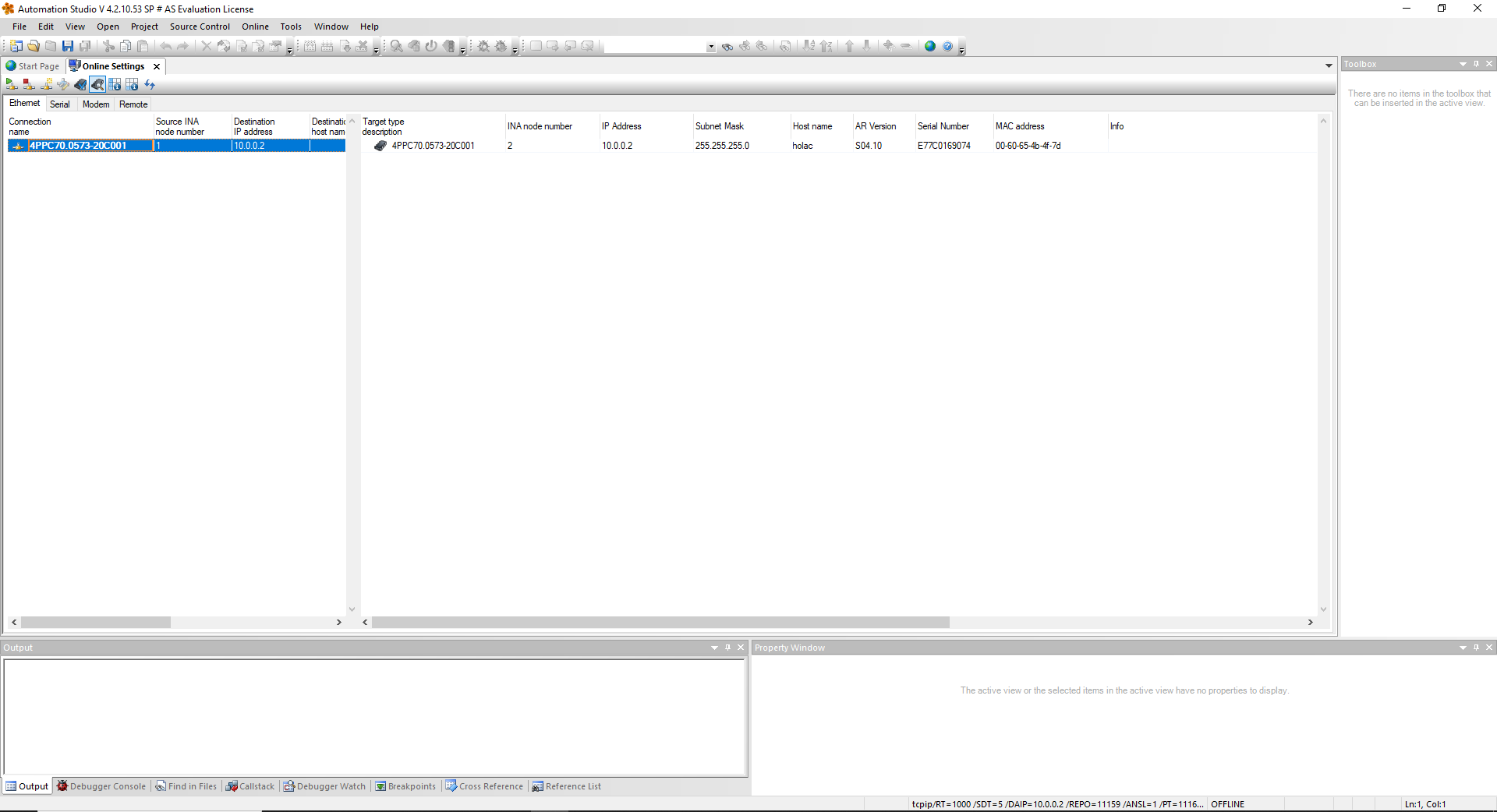Open the Tools menu
Image resolution: width=1497 pixels, height=812 pixels.
291,26
